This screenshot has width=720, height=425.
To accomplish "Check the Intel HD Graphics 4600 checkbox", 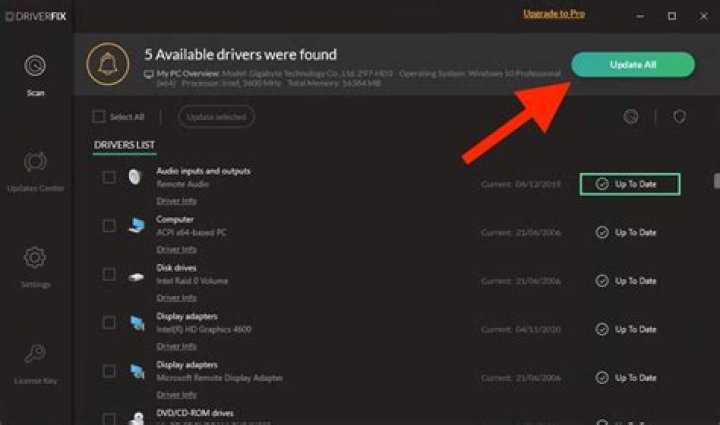I will click(x=109, y=323).
